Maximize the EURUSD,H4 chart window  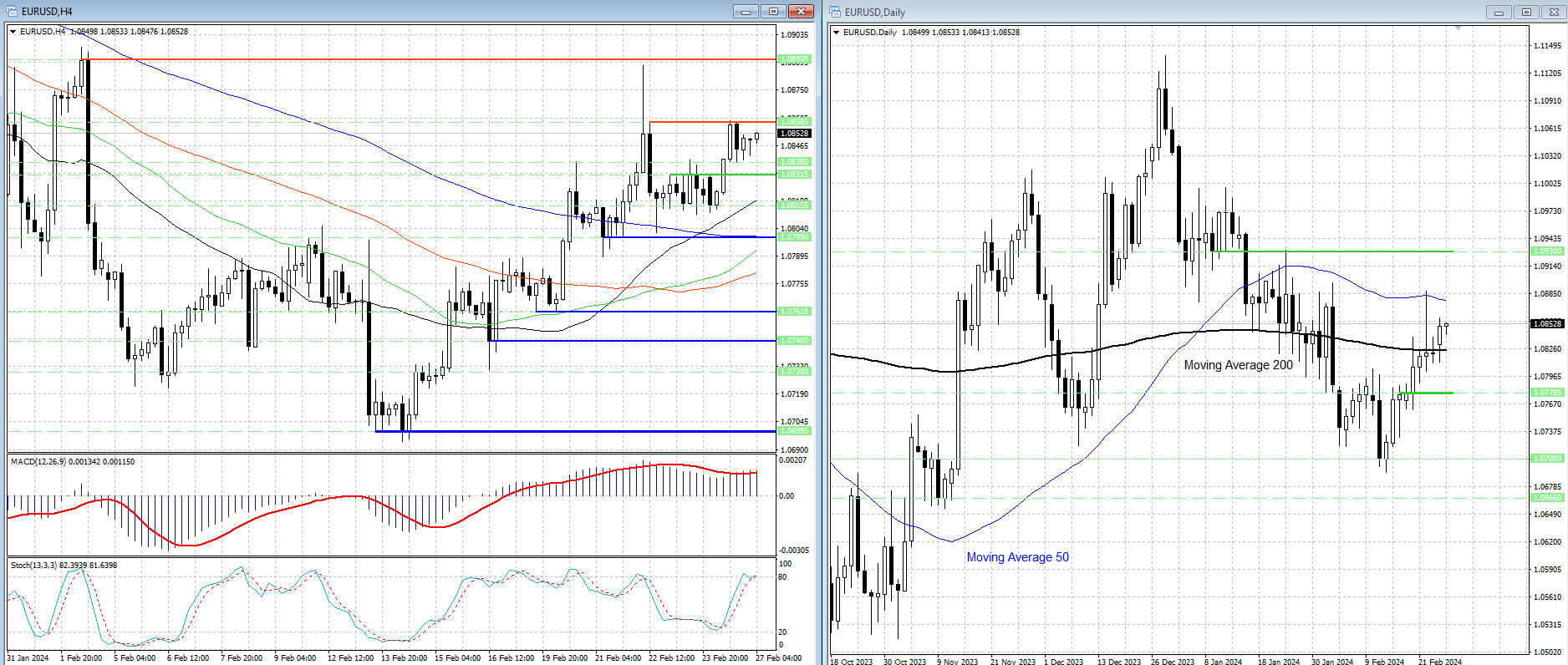coord(773,12)
